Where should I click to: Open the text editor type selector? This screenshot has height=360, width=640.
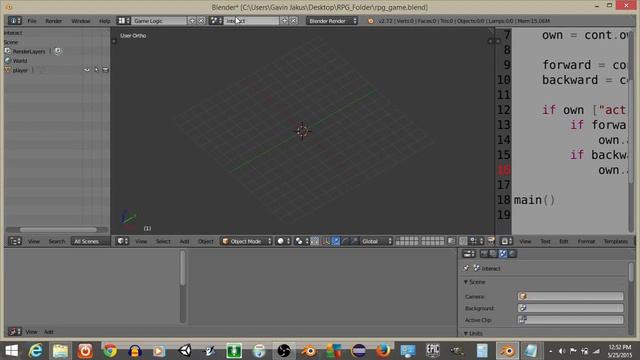click(506, 241)
